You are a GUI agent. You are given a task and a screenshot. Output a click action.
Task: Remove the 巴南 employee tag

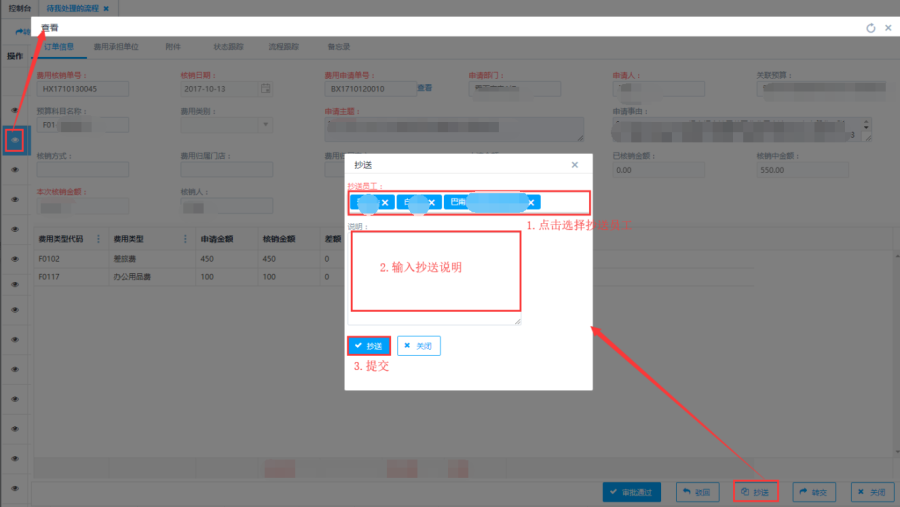(x=531, y=202)
